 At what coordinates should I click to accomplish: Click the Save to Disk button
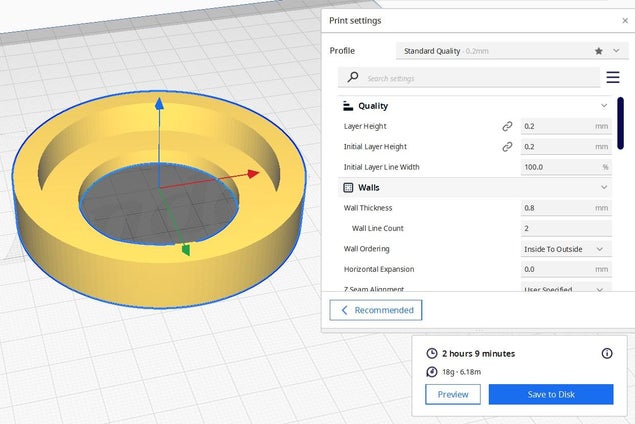click(x=550, y=394)
